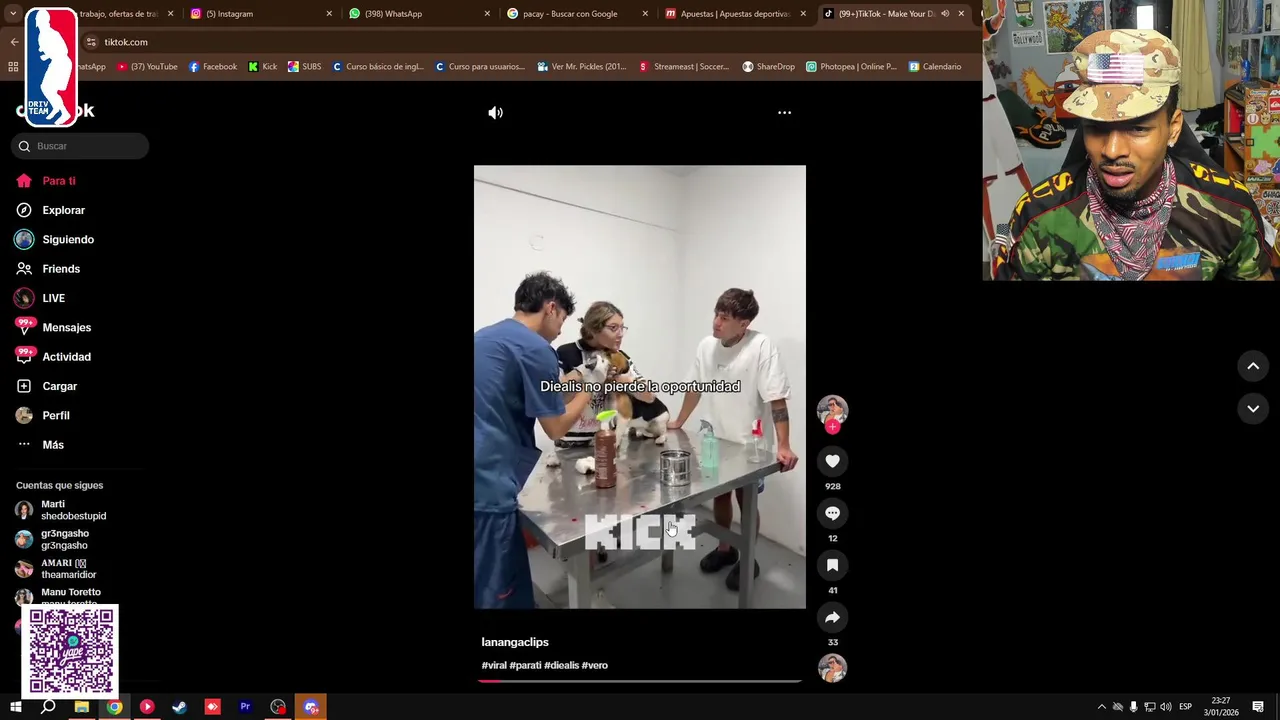Open Windows taskbar search
Viewport: 1280px width, 720px height.
[48, 707]
